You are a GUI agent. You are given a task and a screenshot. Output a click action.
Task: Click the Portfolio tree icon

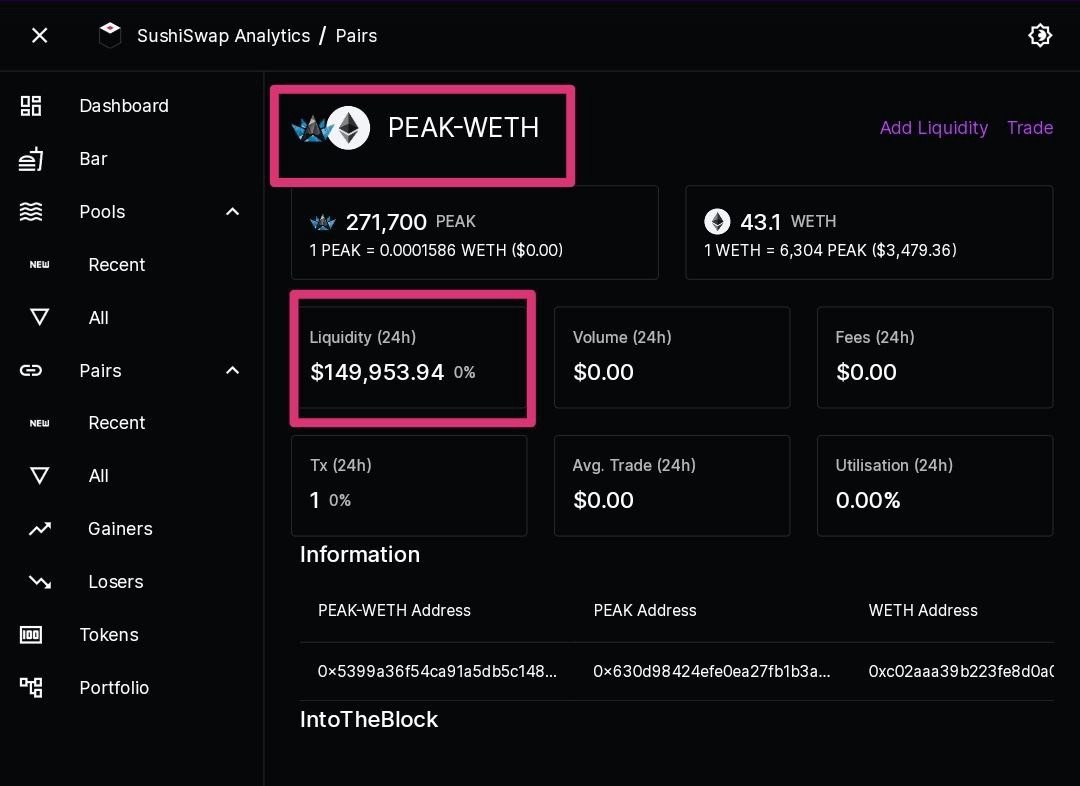31,687
